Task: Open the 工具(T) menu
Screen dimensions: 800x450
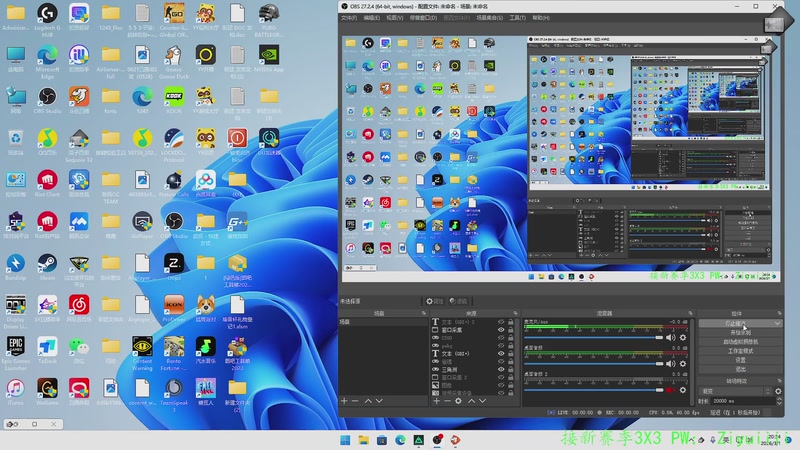Action: [x=517, y=18]
